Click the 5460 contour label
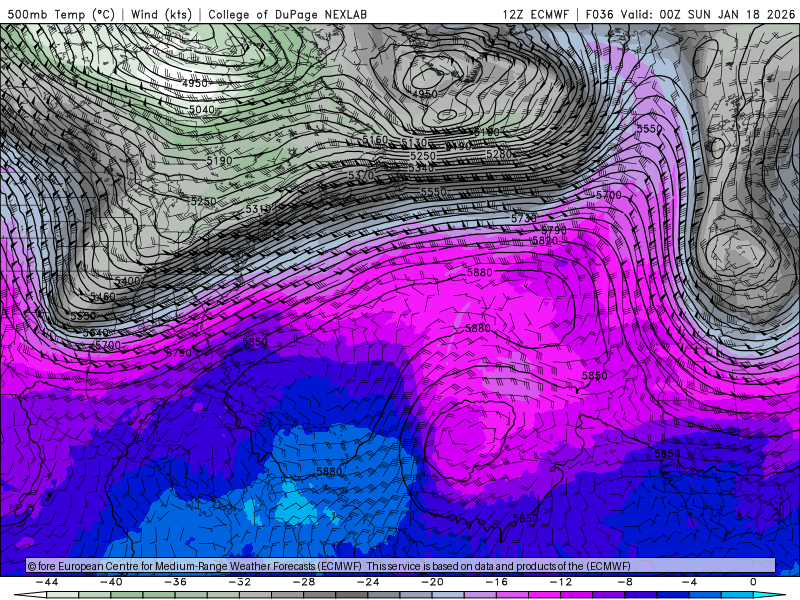 tap(103, 296)
